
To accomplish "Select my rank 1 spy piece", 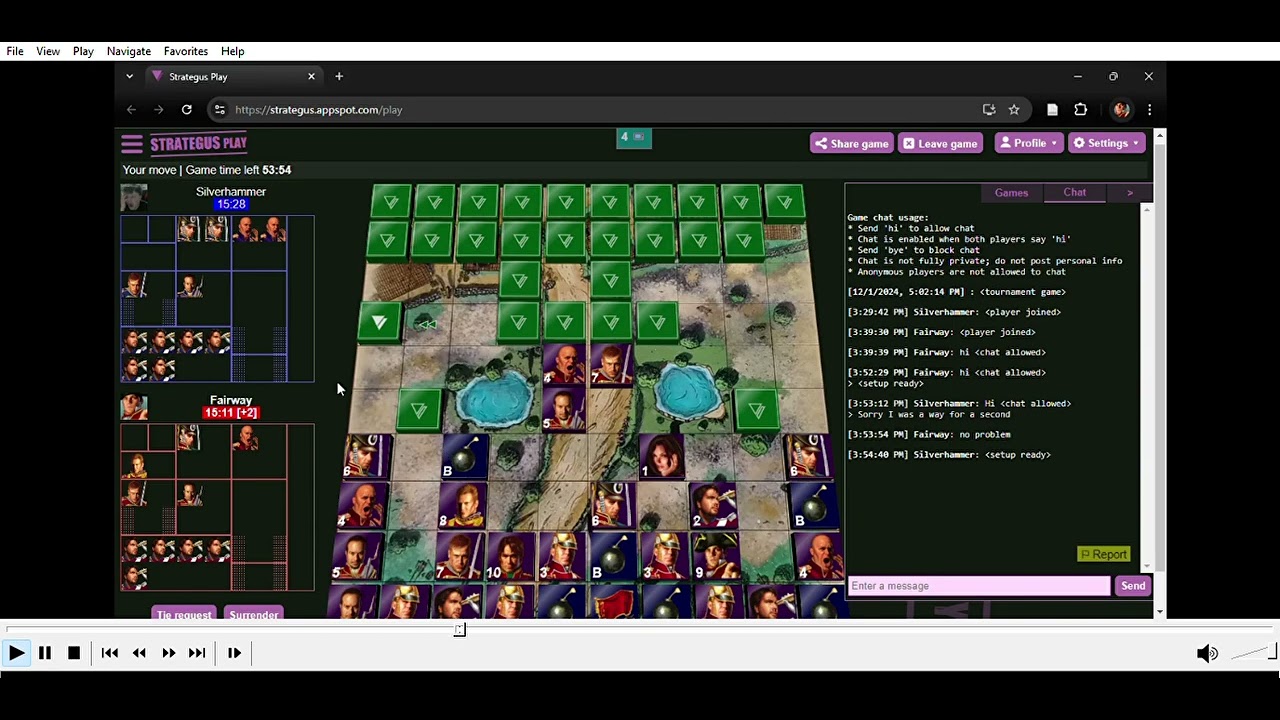I will [662, 455].
